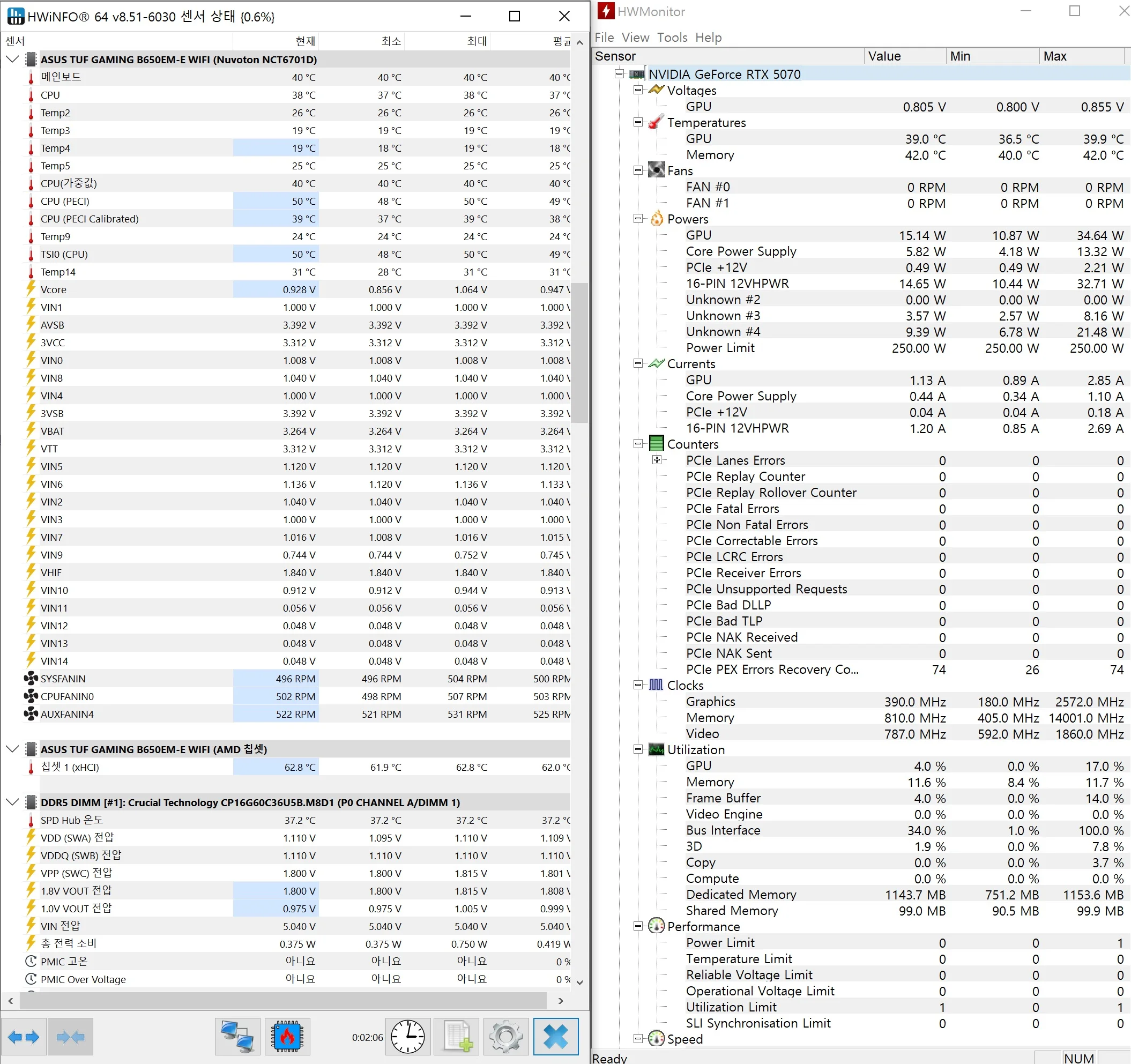The image size is (1131, 1064).
Task: Collapse ASUS TUF AMD chipset sensor group
Action: coord(12,749)
